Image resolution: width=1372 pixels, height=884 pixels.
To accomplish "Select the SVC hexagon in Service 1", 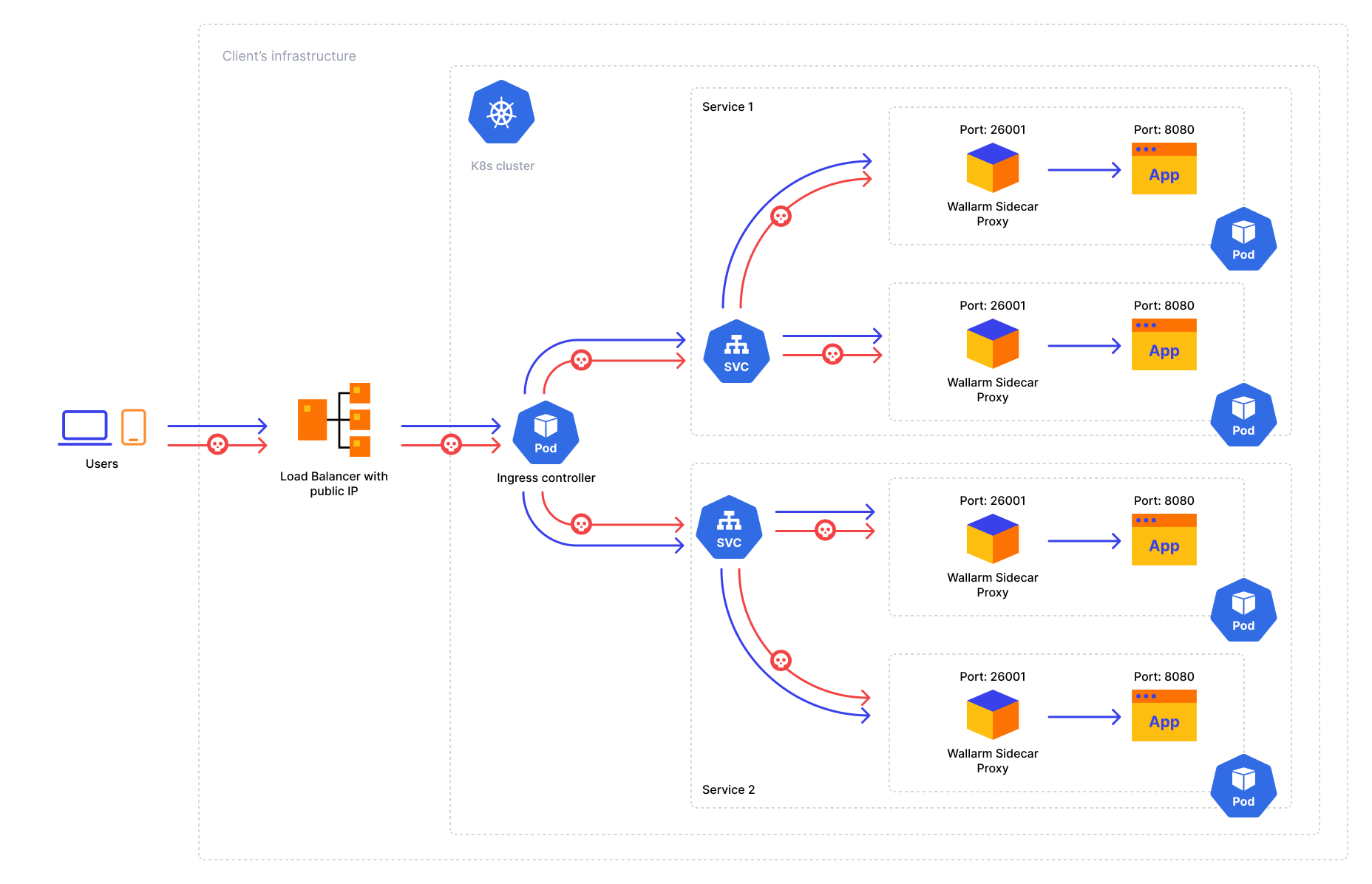I will (736, 351).
